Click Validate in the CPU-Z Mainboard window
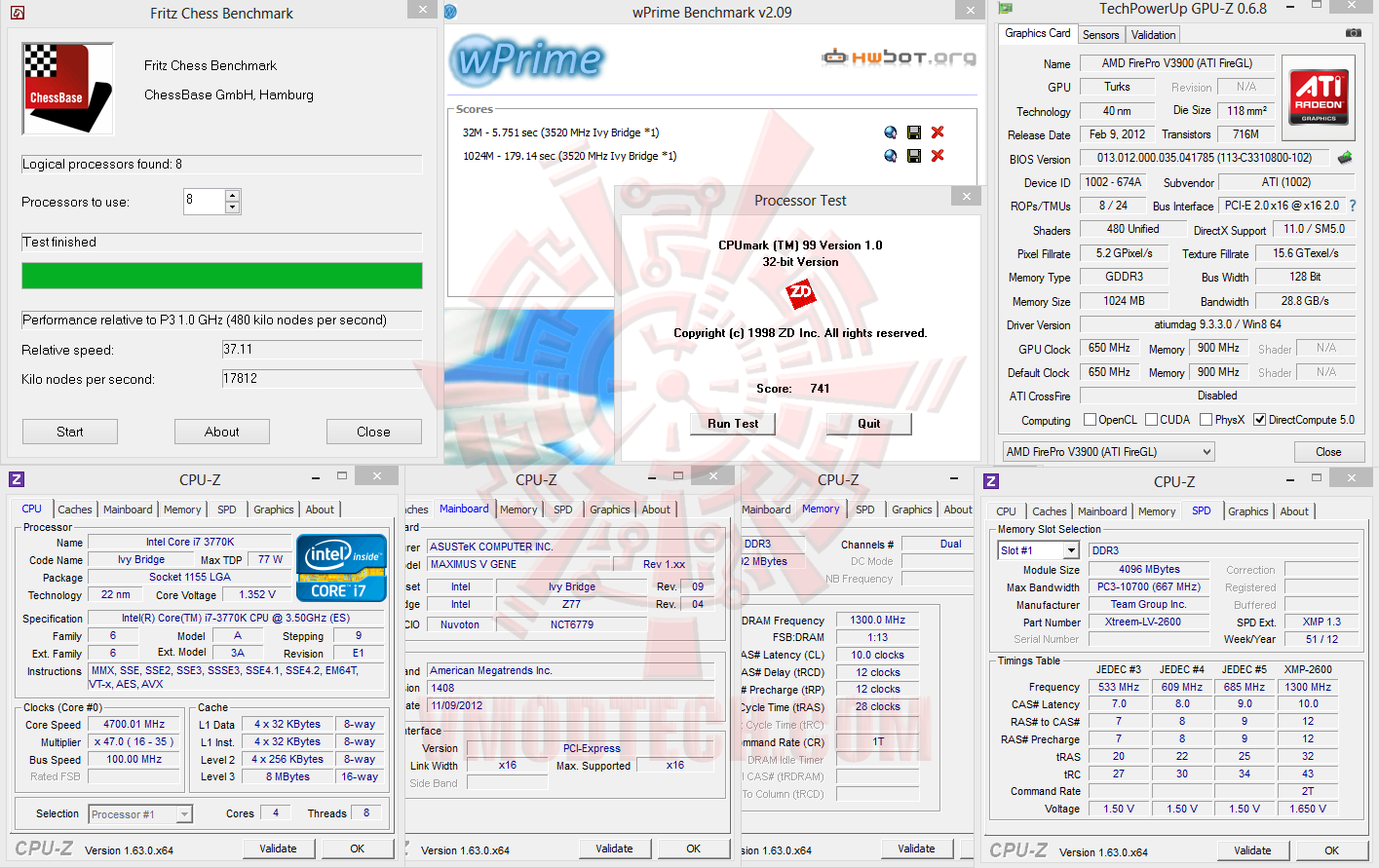The width and height of the screenshot is (1379, 868). click(x=614, y=849)
